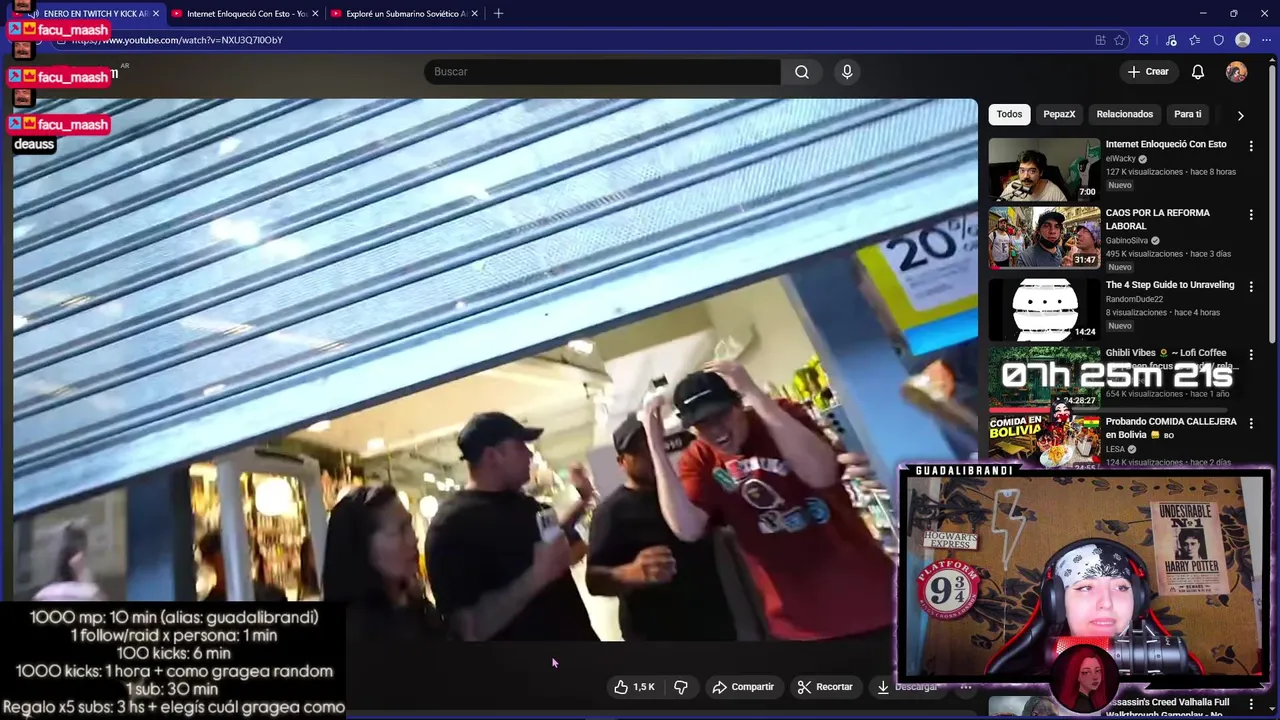The height and width of the screenshot is (720, 1280).
Task: Open 'Probando COMIDA CALLEJERA en Bolivia' title
Action: pos(1171,428)
